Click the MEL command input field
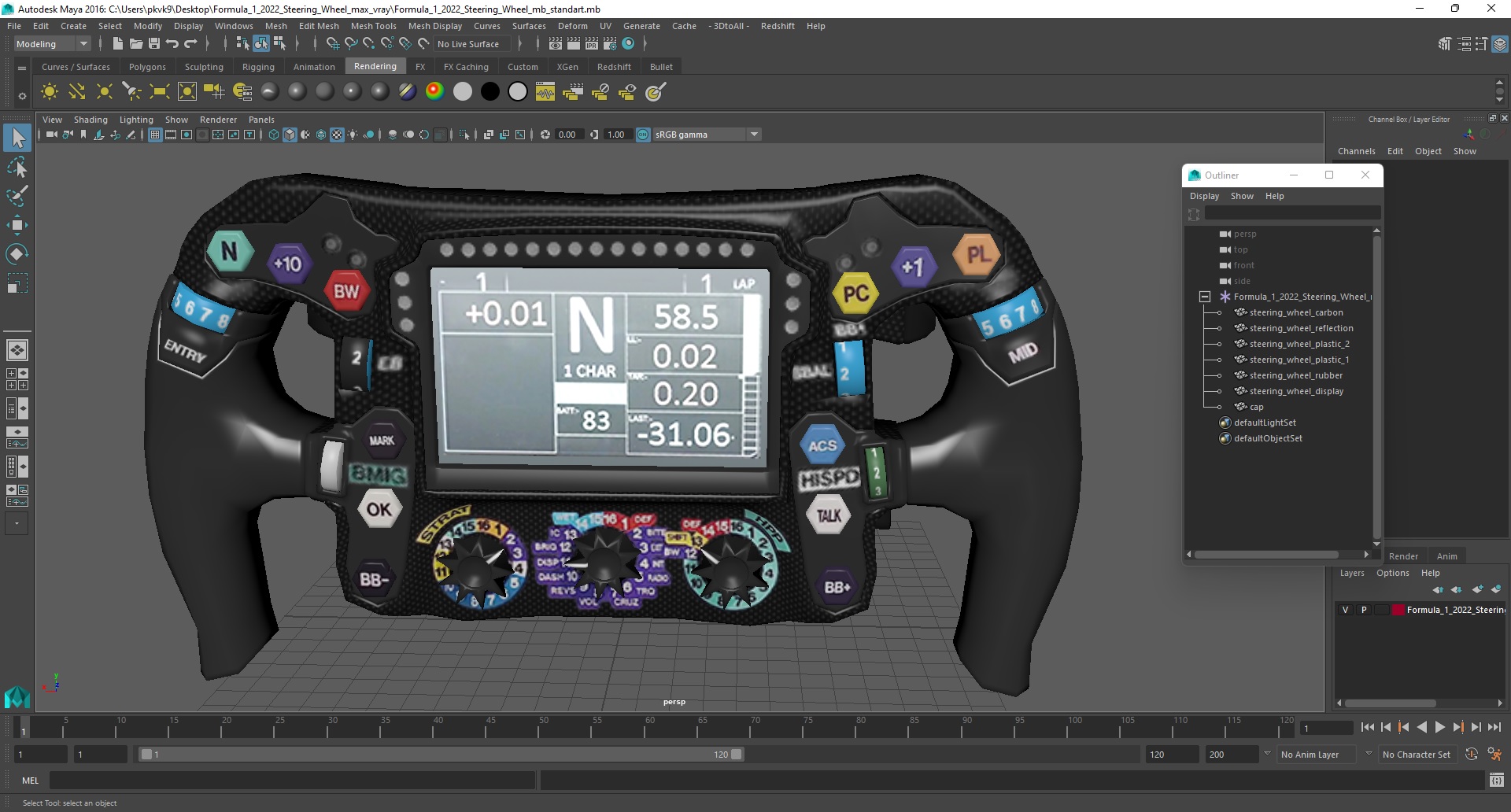The width and height of the screenshot is (1511, 812). point(292,781)
